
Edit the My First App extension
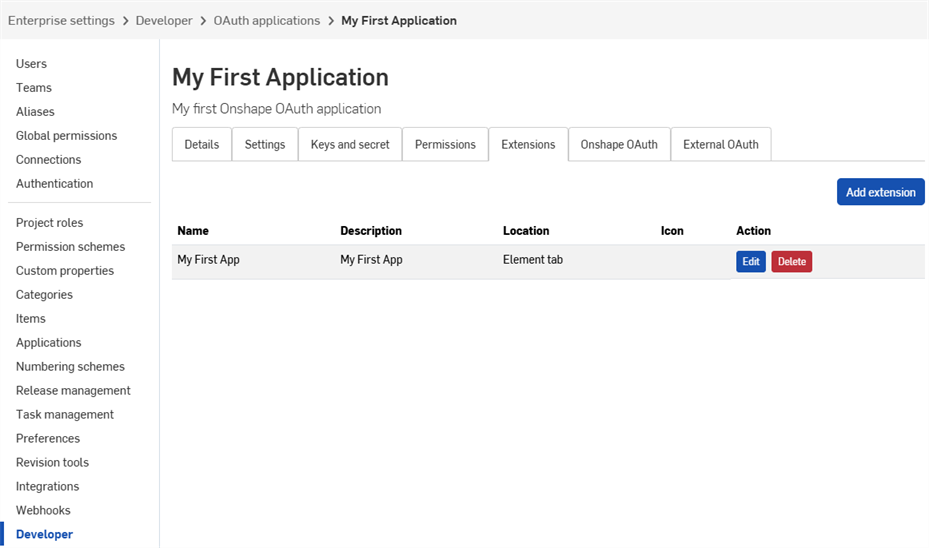pos(751,261)
